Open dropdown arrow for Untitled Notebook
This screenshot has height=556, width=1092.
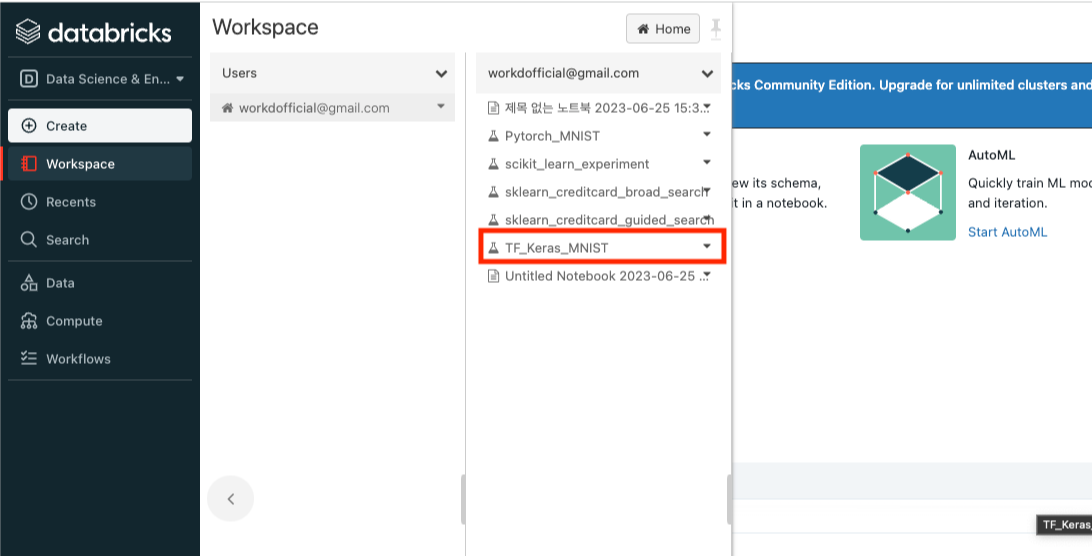(x=707, y=275)
